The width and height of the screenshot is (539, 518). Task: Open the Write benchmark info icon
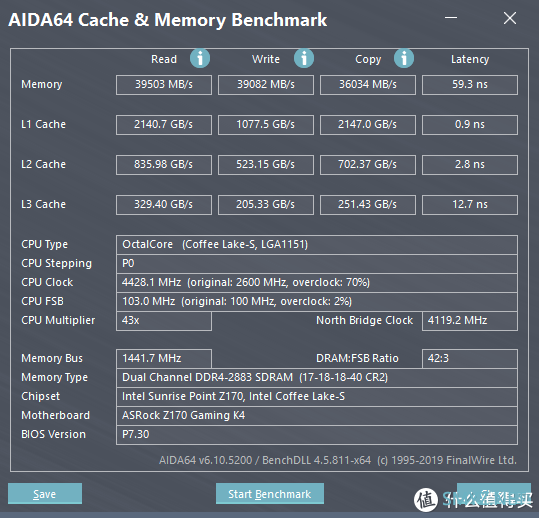[304, 58]
